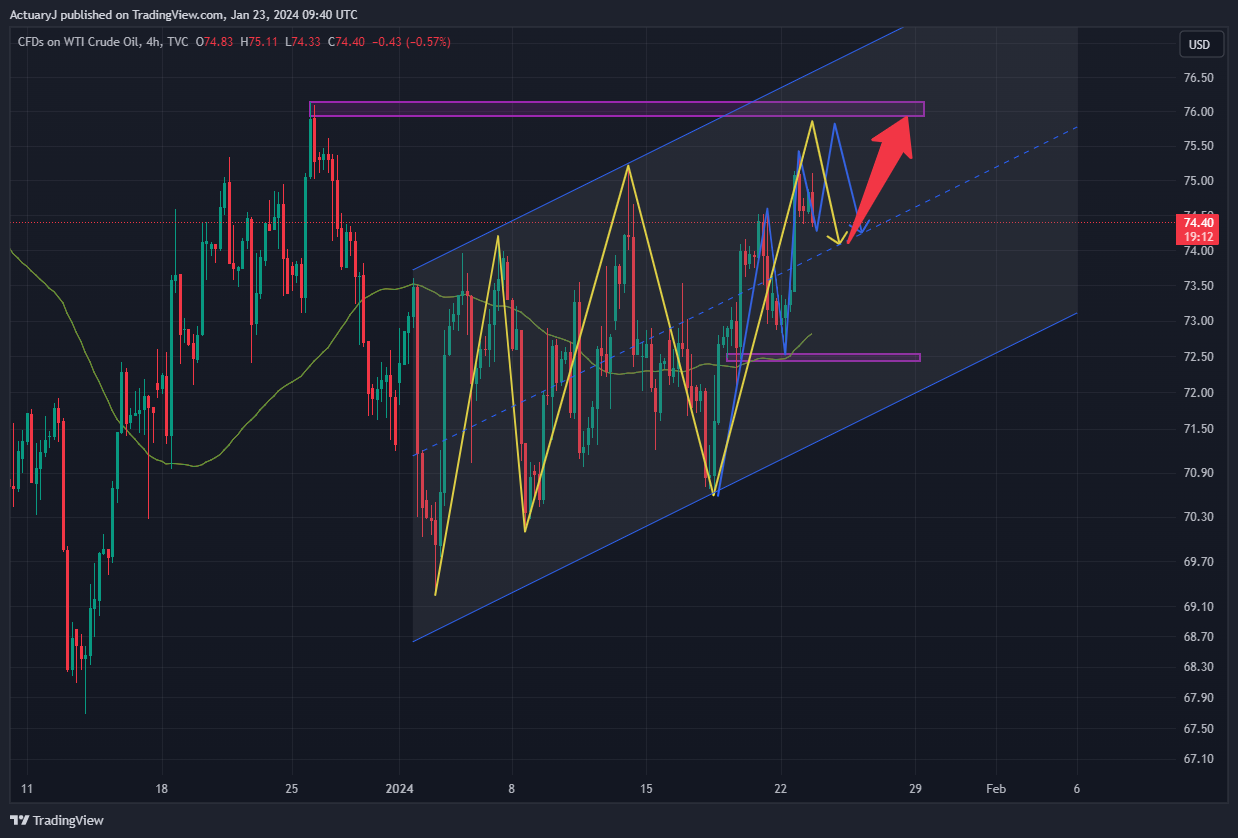The image size is (1238, 838).
Task: Click the 74.00 price axis label
Action: 1199,251
